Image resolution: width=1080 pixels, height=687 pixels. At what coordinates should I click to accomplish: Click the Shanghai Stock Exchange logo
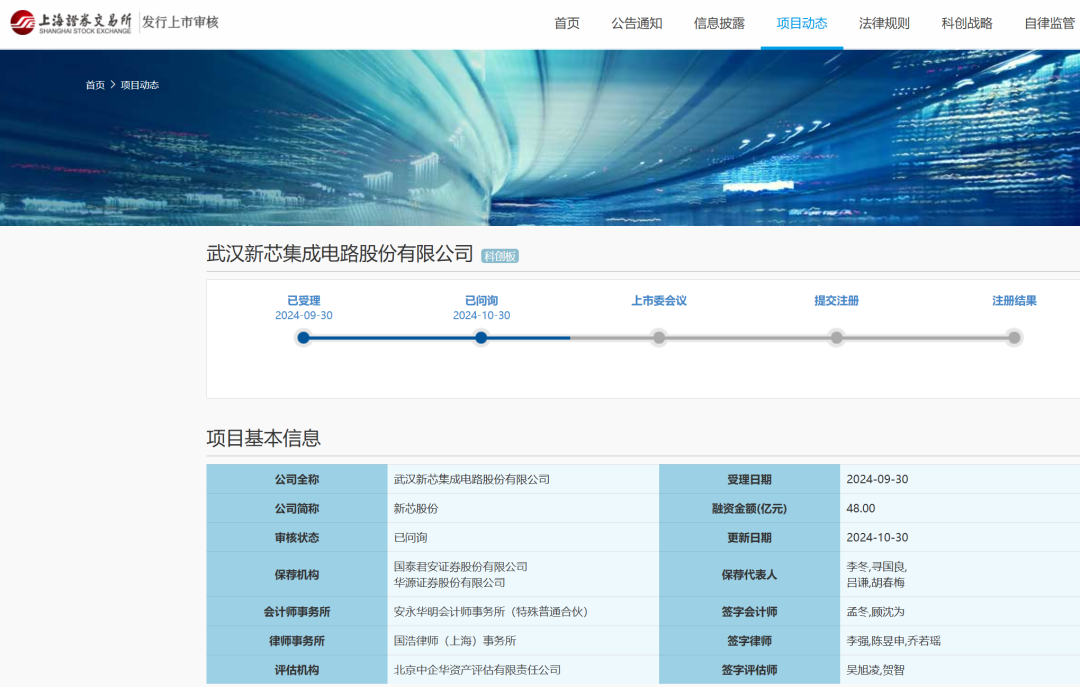pos(70,23)
